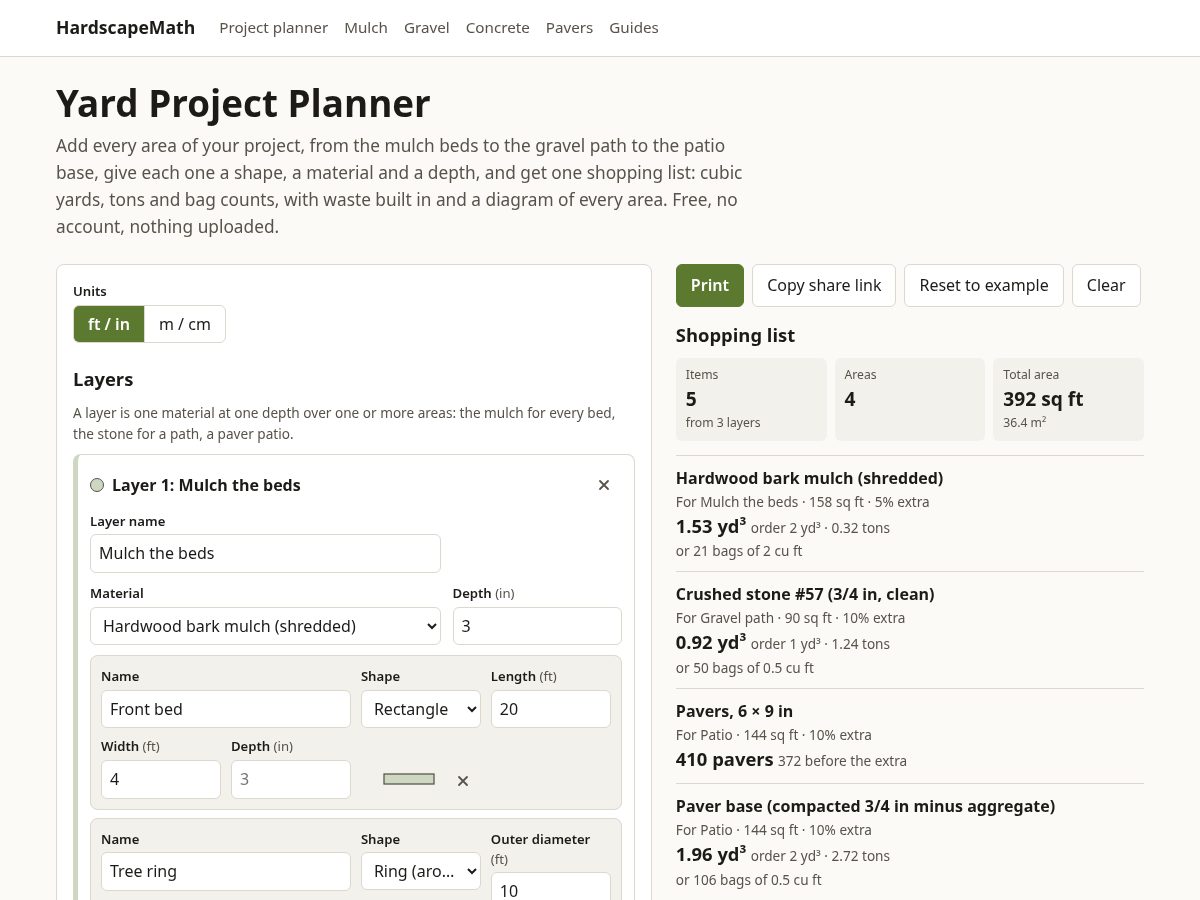Open the Material dropdown for Layer 1
This screenshot has height=900, width=1200.
click(265, 626)
